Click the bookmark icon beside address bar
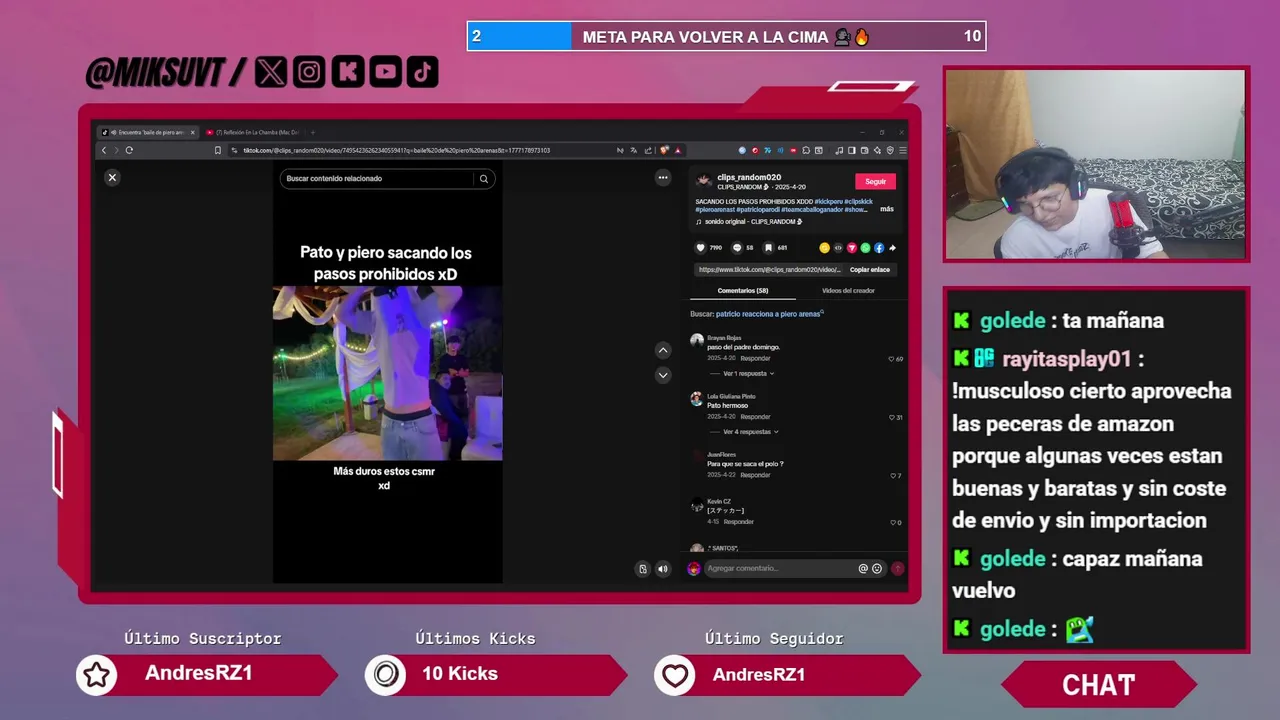Viewport: 1280px width, 720px height. click(217, 150)
